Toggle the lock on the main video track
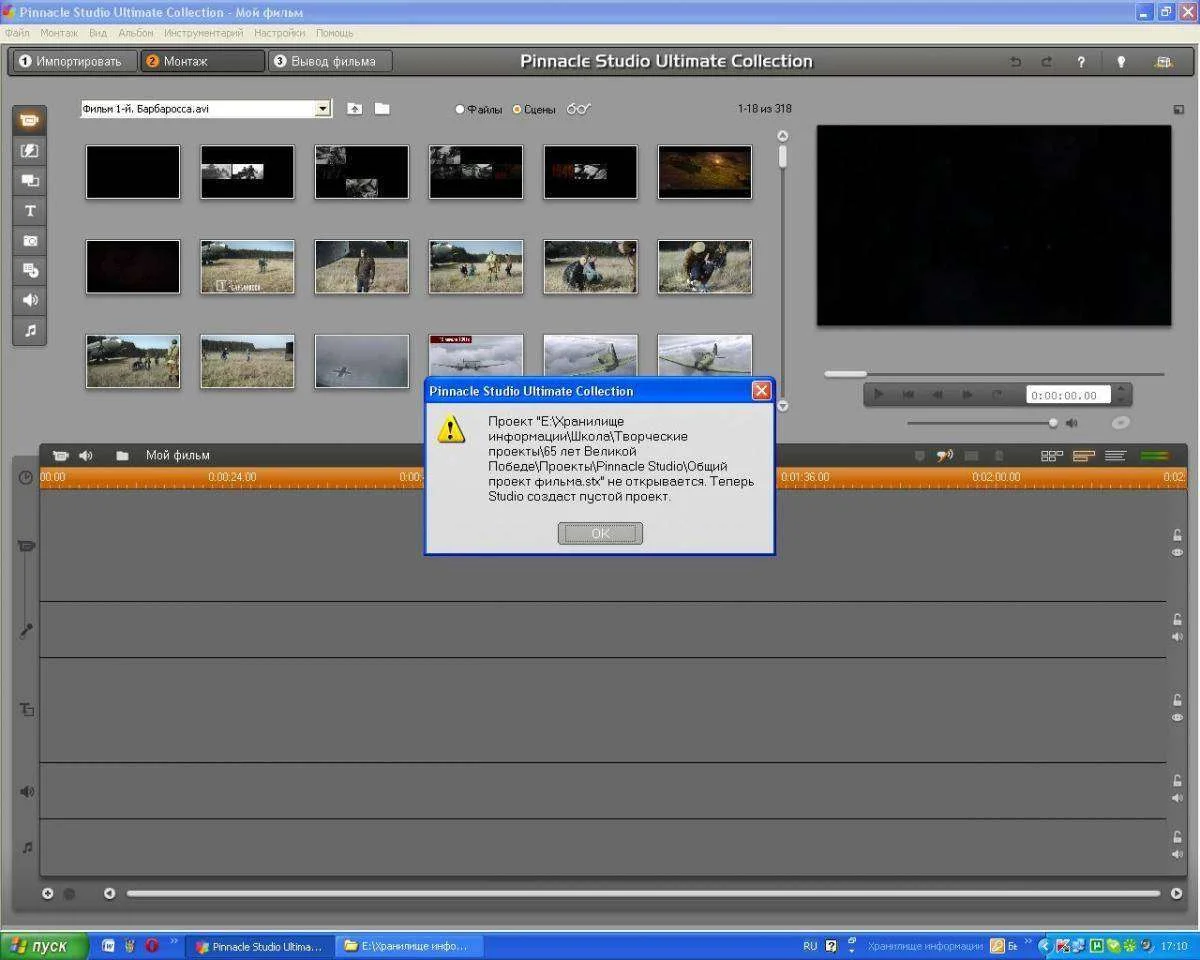This screenshot has width=1200, height=960. 1177,535
